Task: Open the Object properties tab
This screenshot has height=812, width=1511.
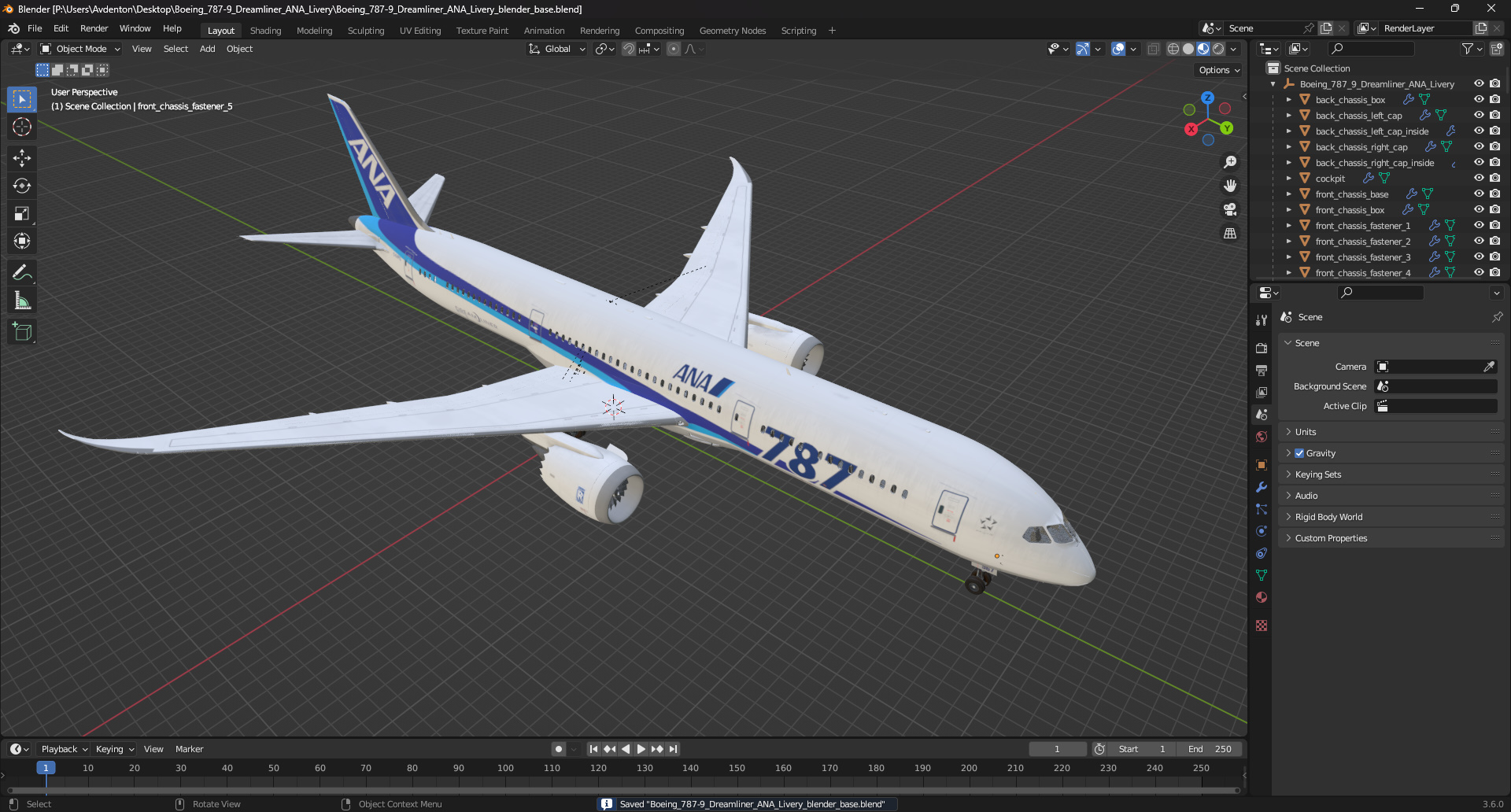Action: (x=1262, y=465)
